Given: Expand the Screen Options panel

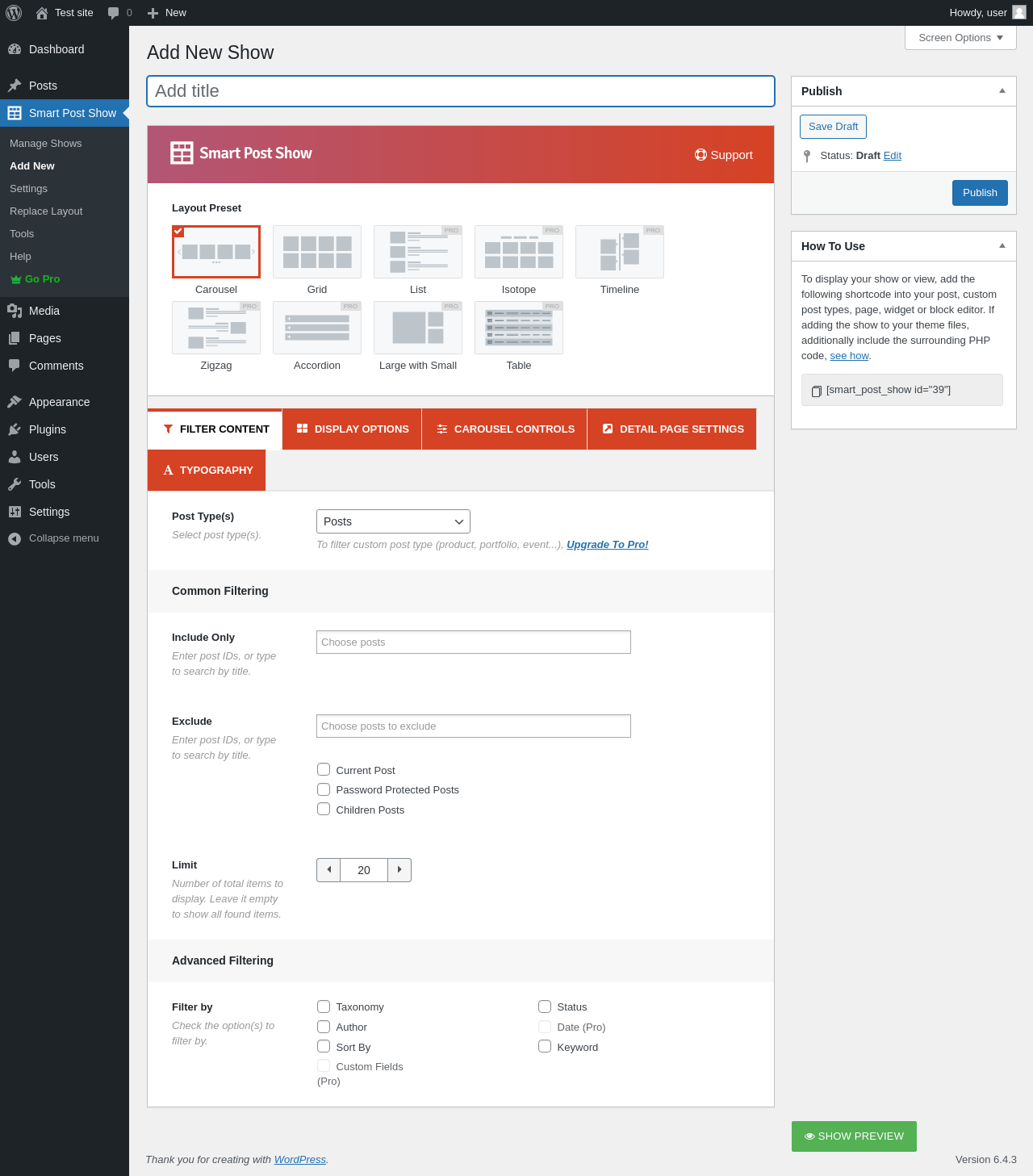Looking at the screenshot, I should tap(960, 38).
